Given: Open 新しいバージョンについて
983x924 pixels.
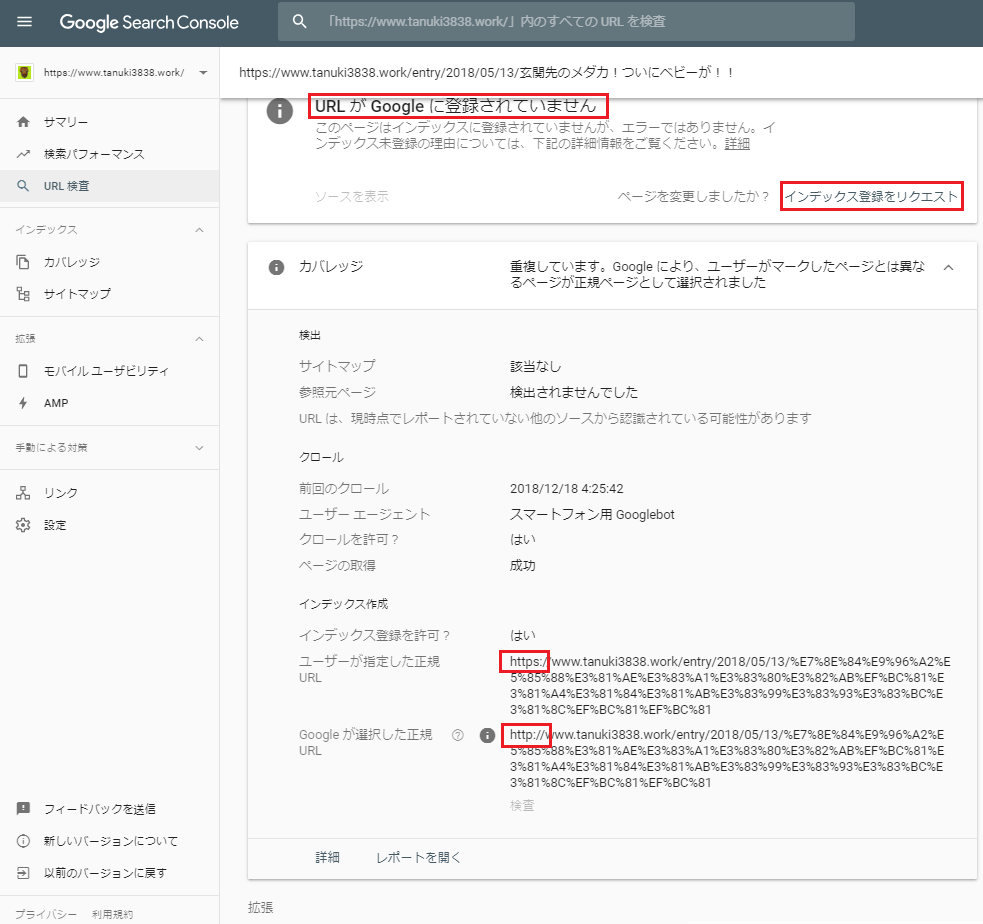Looking at the screenshot, I should [111, 841].
